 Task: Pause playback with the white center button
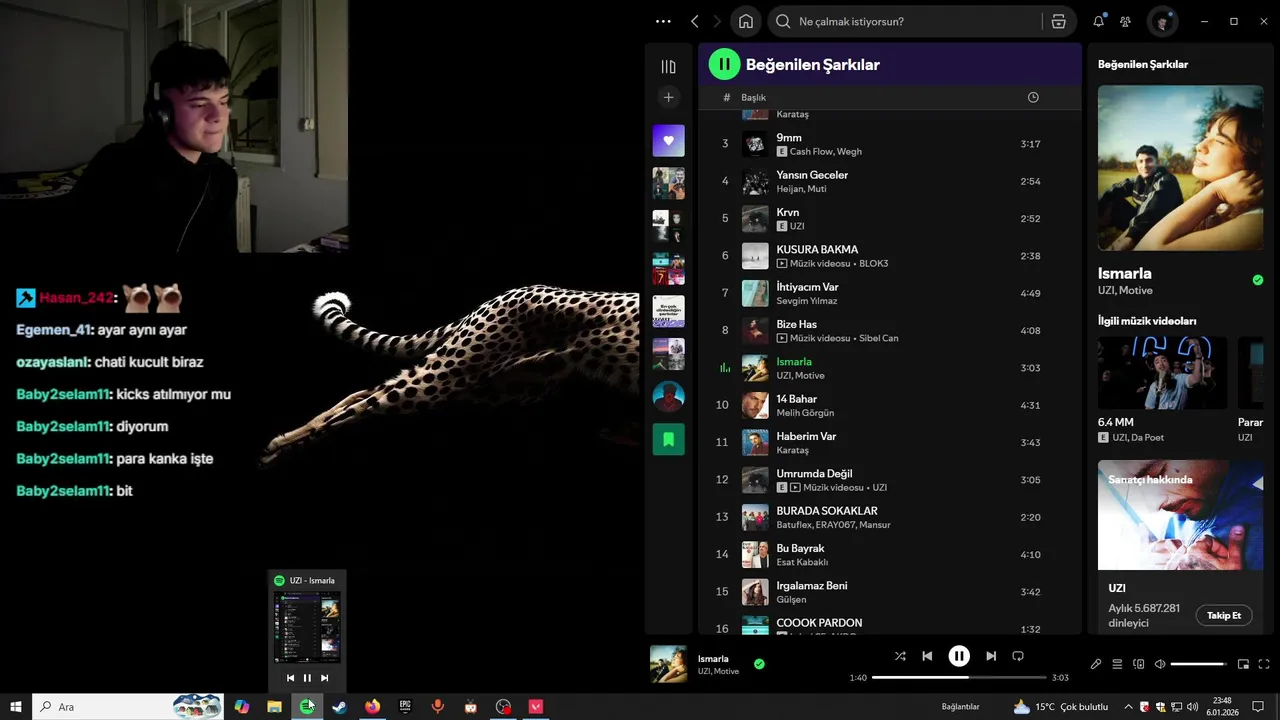pos(959,656)
